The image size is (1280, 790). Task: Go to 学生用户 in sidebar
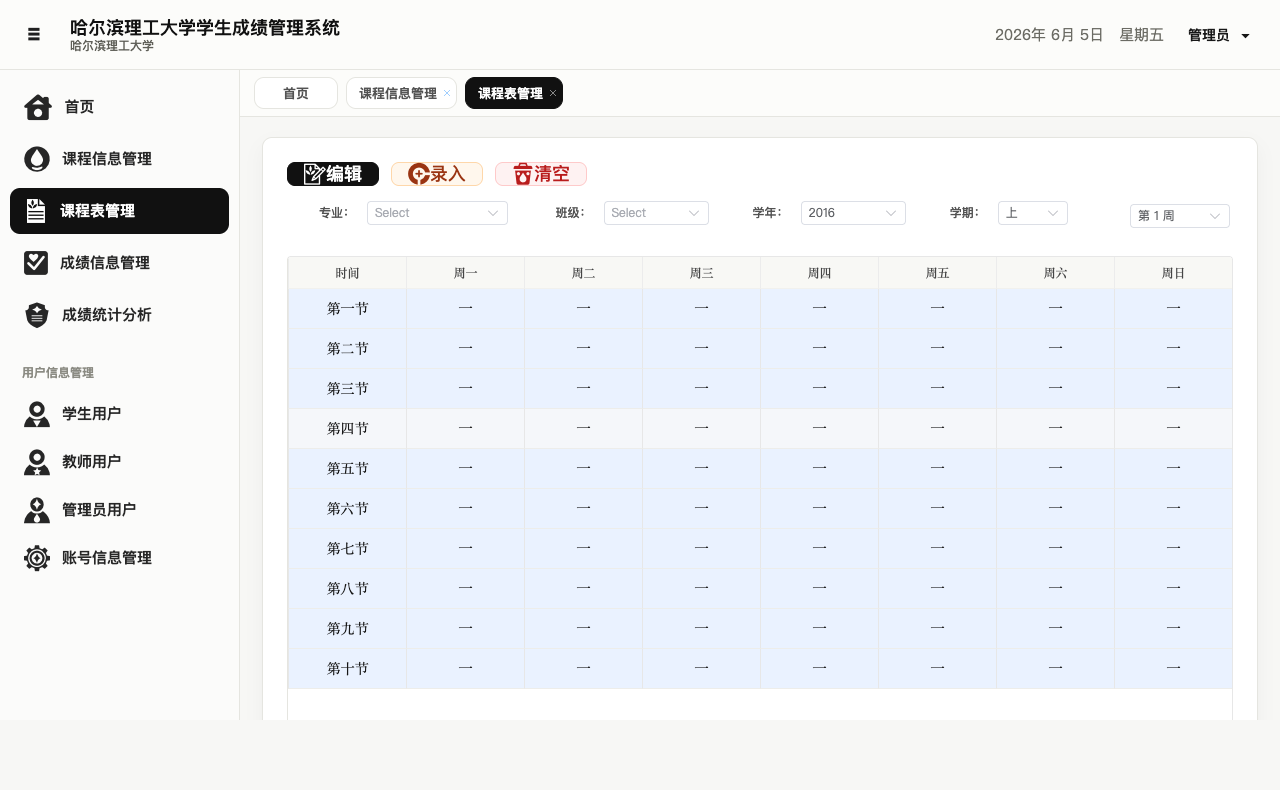[119, 414]
